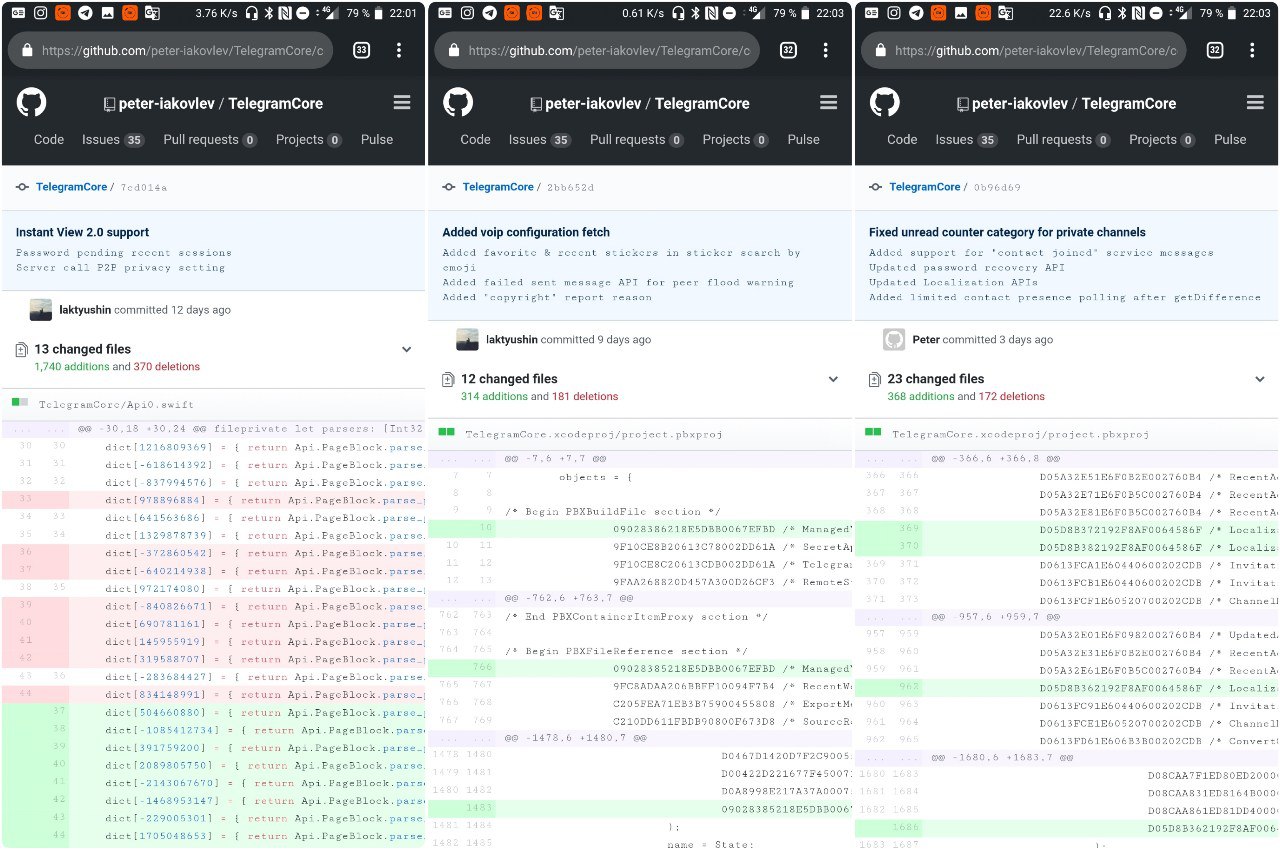Click '314 additions' text
The width and height of the screenshot is (1280, 853).
(x=494, y=397)
